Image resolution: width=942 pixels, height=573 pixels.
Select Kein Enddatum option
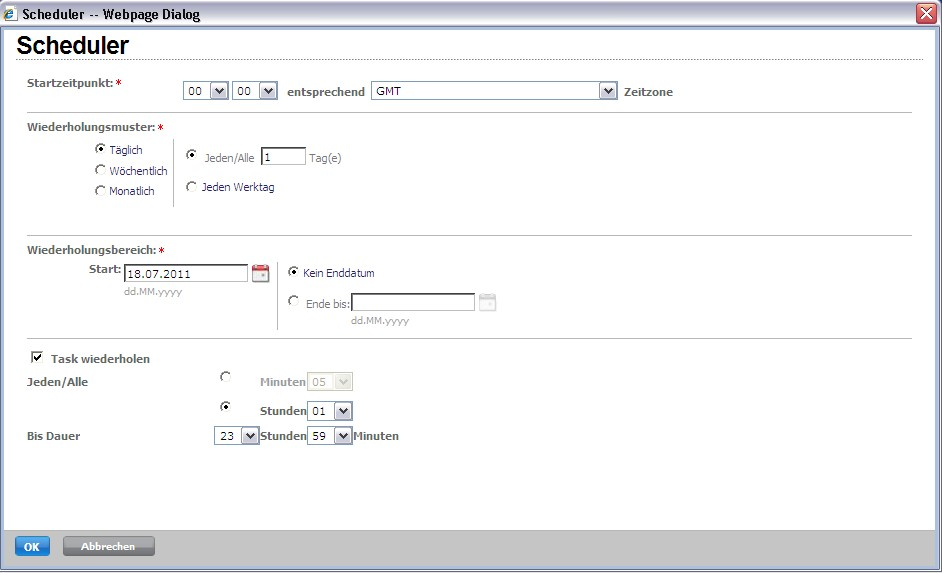(293, 271)
